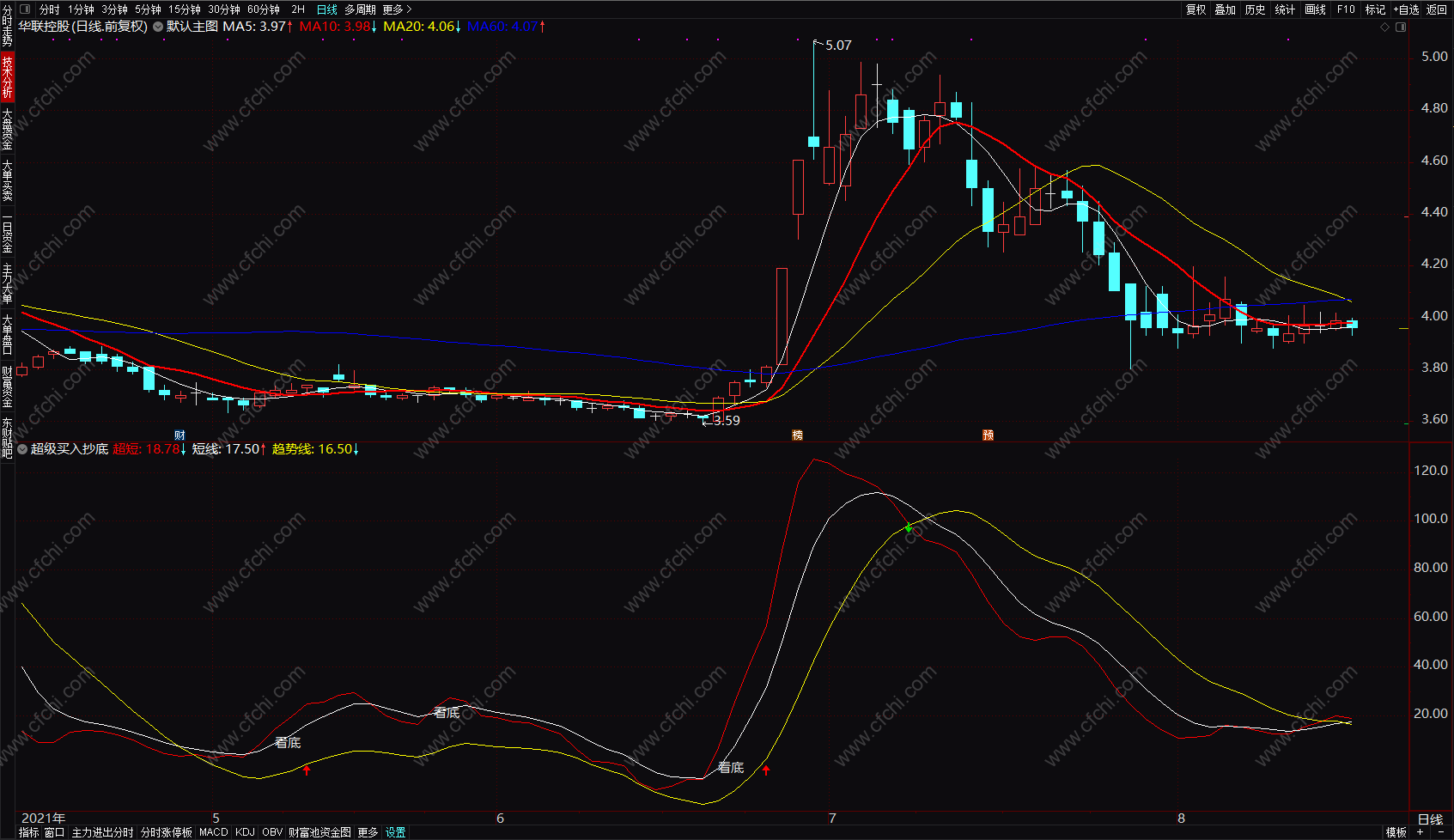1454x840 pixels.
Task: Select the 主力进出分时 indicator
Action: (x=102, y=832)
